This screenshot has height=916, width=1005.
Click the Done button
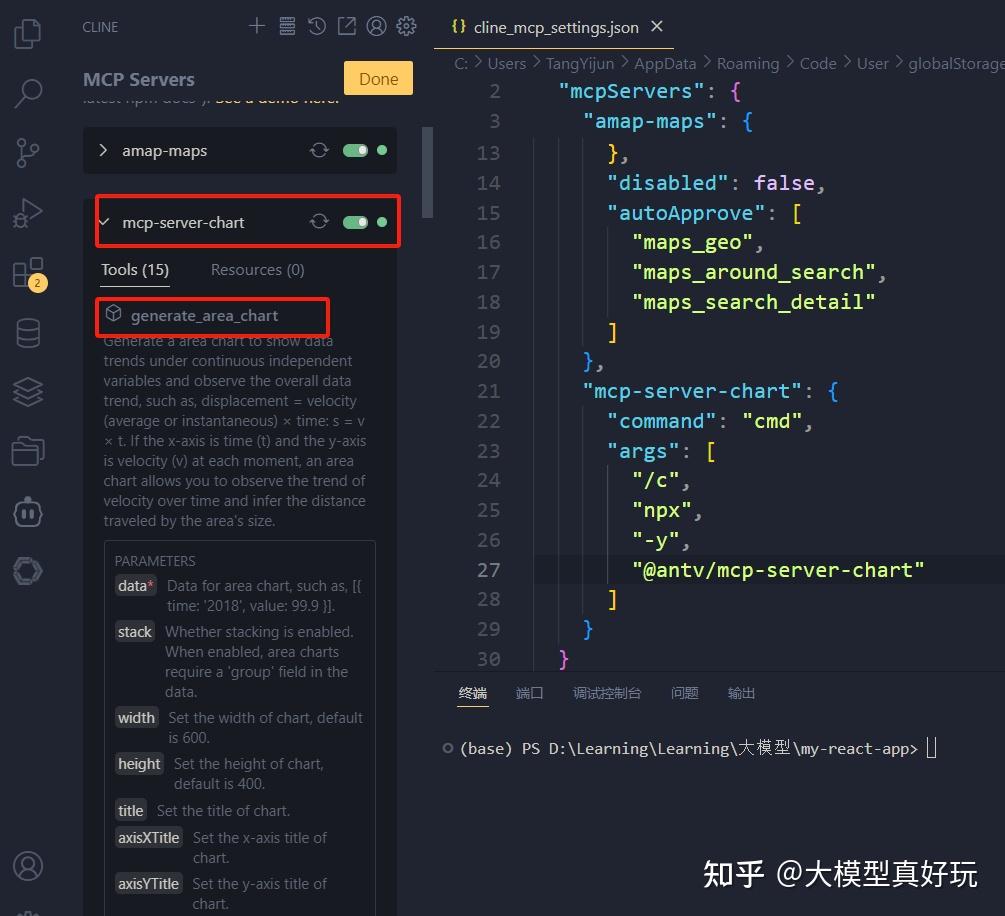[x=378, y=77]
